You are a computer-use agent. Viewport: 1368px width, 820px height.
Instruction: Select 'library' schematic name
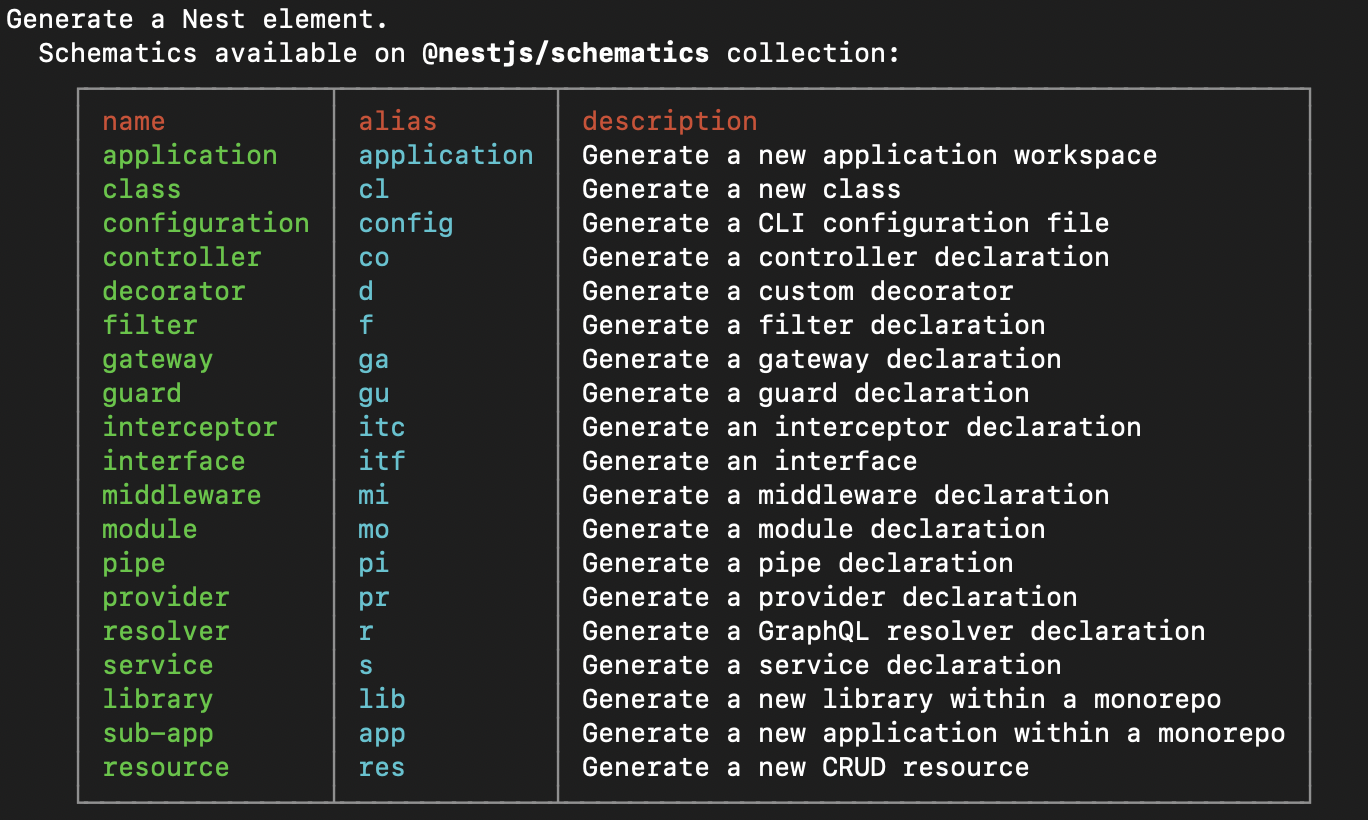point(158,700)
